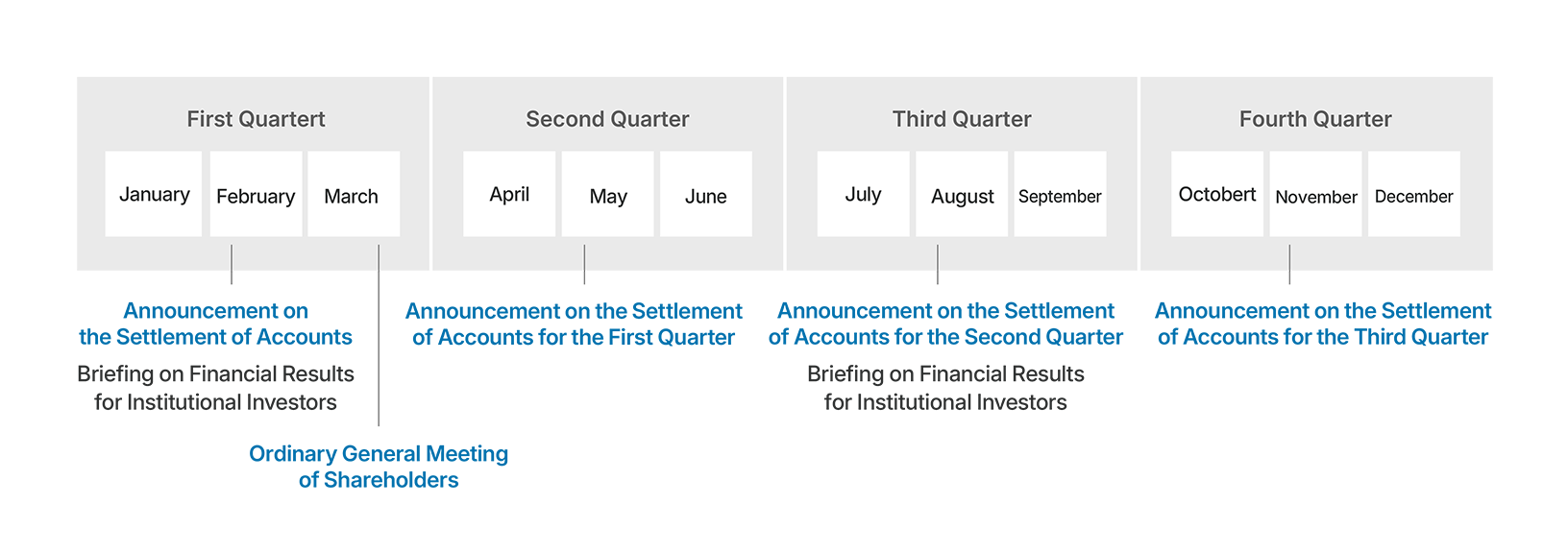Choose the April month box
This screenshot has height=552, width=1568.
(x=509, y=194)
